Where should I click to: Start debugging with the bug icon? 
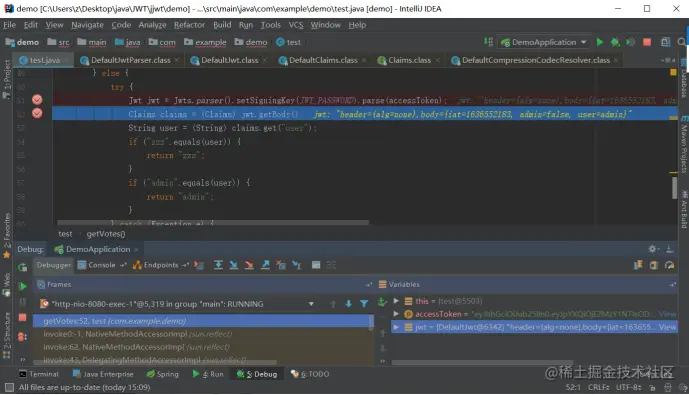click(615, 42)
